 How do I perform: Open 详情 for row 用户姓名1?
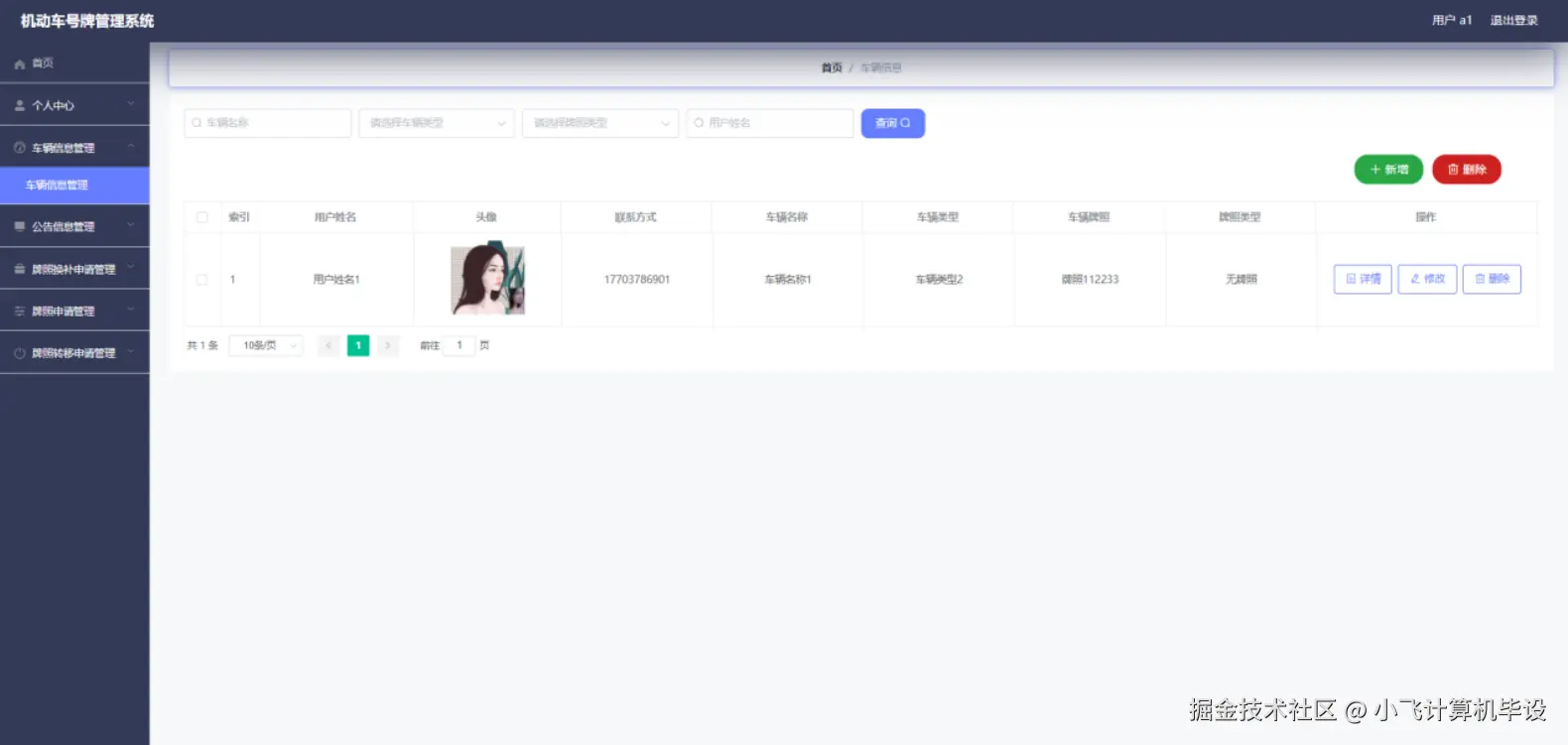pos(1363,279)
